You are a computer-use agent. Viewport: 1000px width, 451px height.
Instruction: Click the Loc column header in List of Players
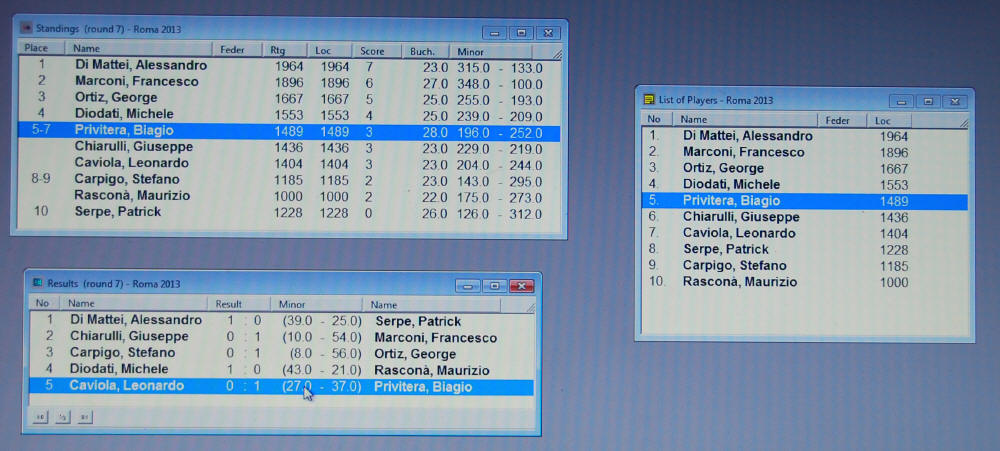[889, 121]
